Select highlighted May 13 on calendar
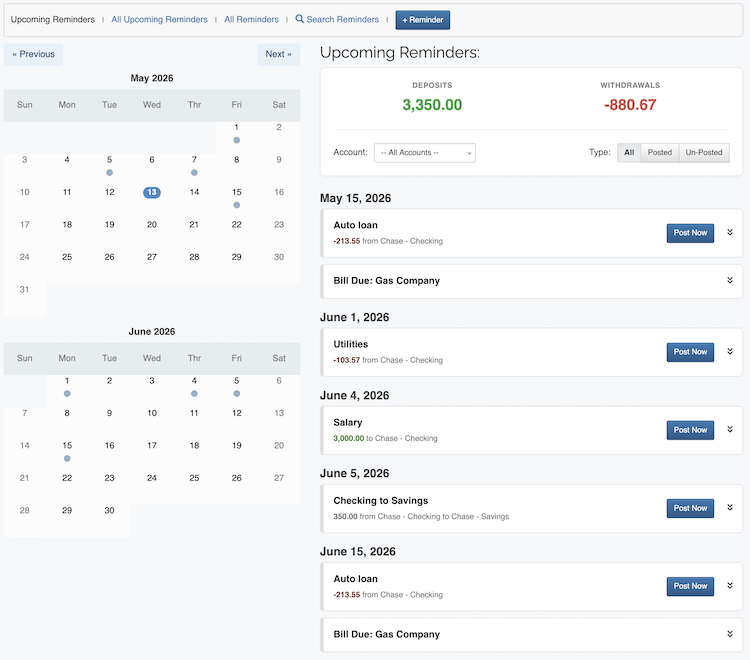Image resolution: width=750 pixels, height=660 pixels. pyautogui.click(x=152, y=192)
